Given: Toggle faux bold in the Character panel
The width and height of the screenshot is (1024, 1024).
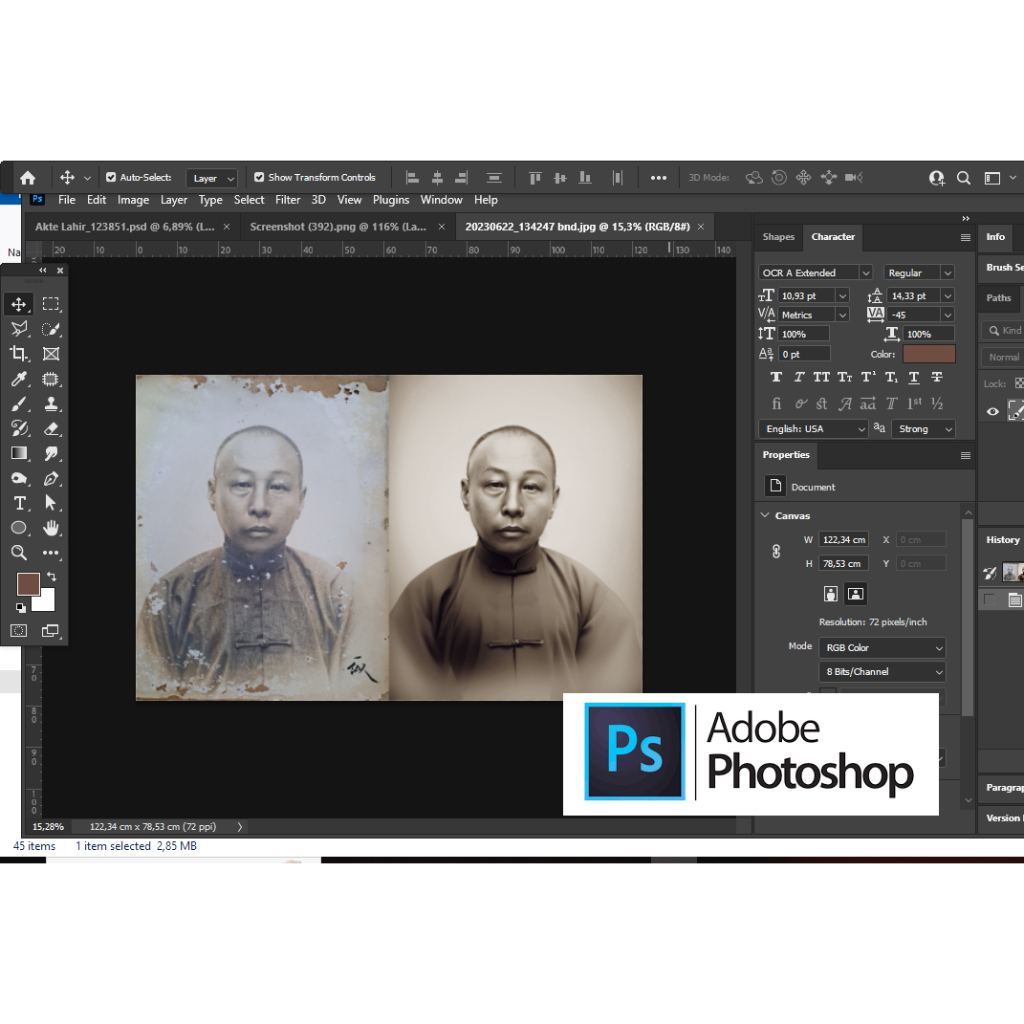Looking at the screenshot, I should coord(777,377).
